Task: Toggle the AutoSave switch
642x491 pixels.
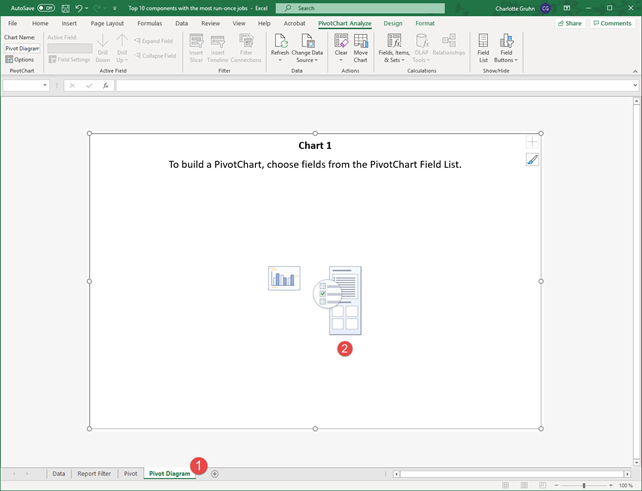Action: pyautogui.click(x=46, y=8)
